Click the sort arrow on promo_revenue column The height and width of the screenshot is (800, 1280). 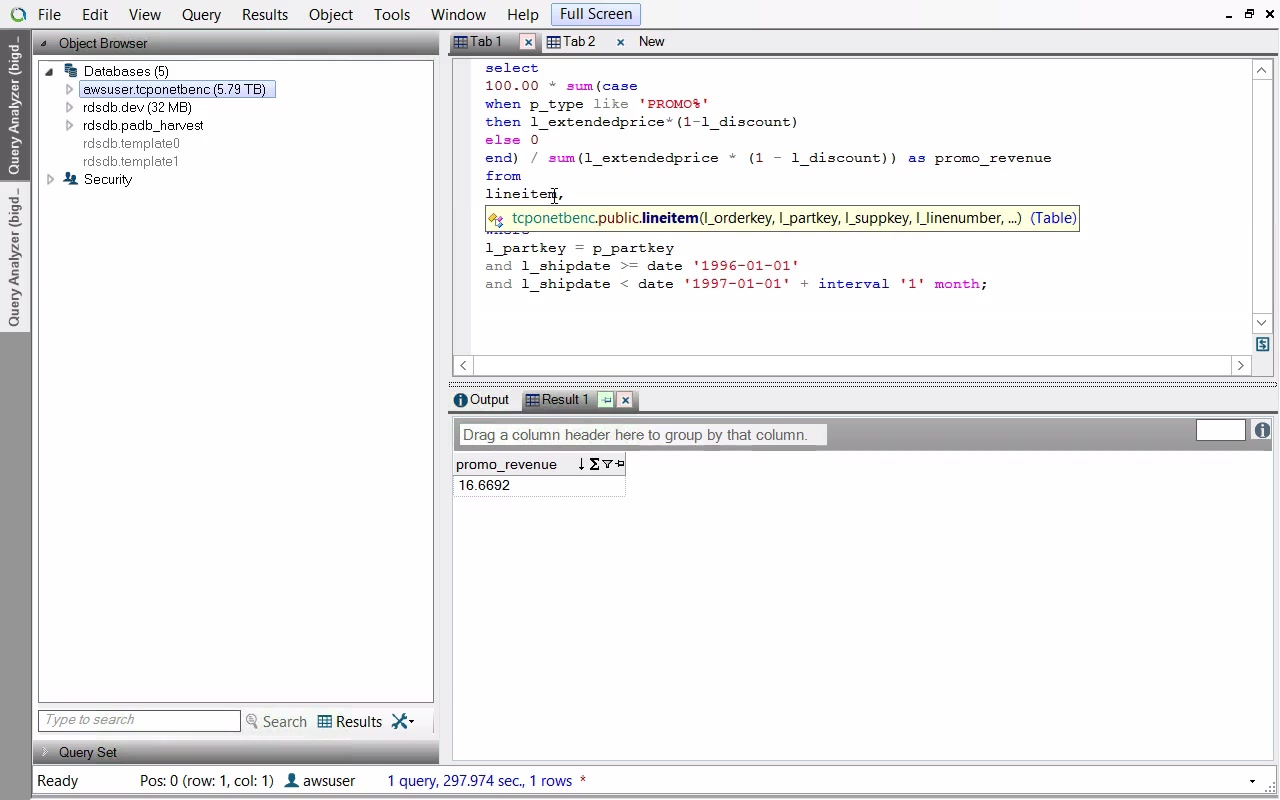coord(581,464)
